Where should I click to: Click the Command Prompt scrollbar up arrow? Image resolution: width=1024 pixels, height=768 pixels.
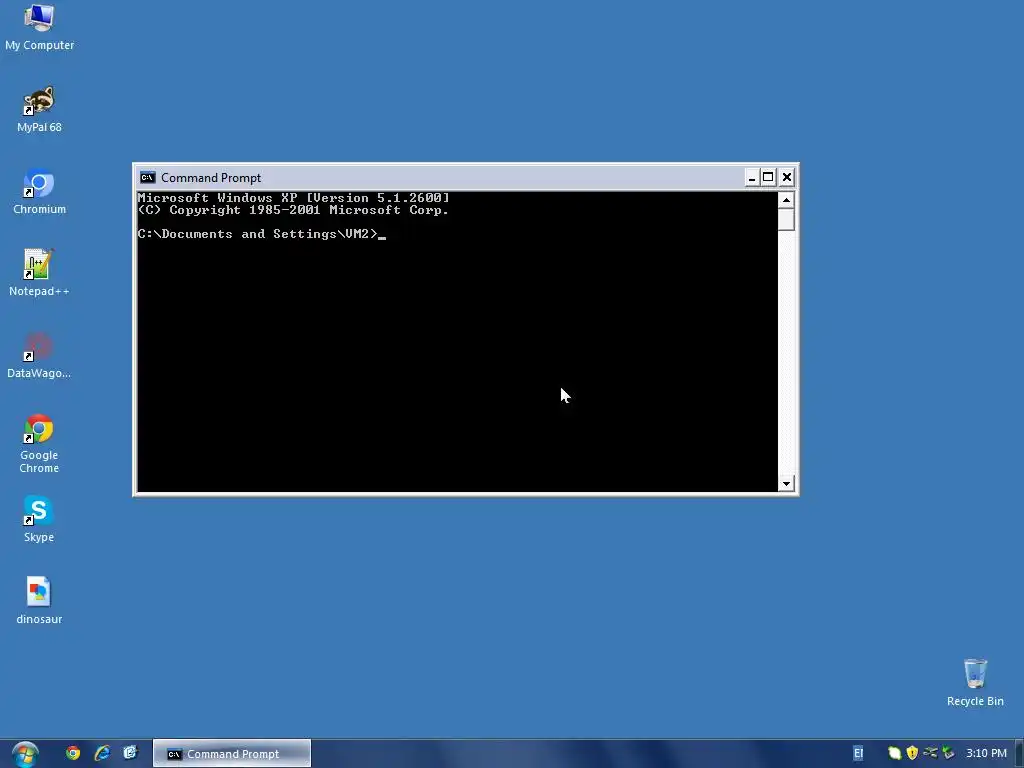tap(786, 200)
